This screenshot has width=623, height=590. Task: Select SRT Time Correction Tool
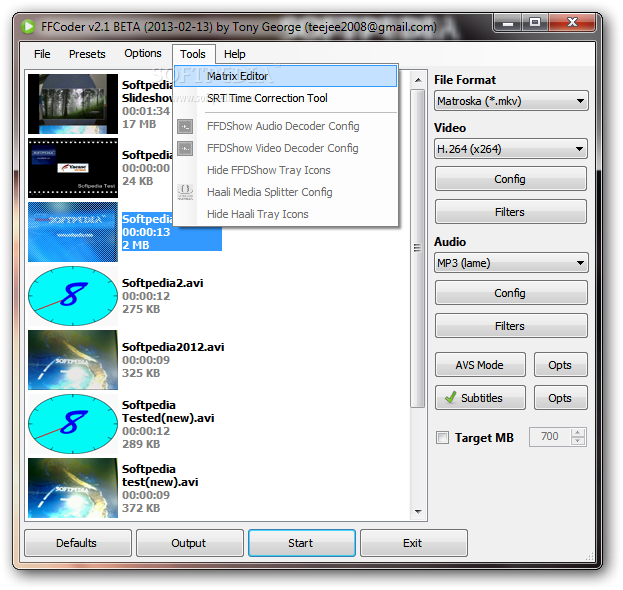coord(286,98)
